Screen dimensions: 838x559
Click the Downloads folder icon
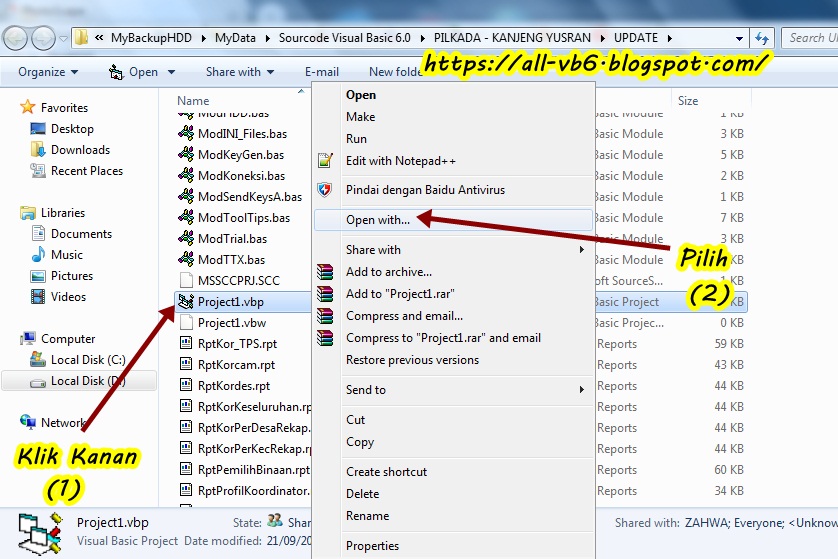38,150
